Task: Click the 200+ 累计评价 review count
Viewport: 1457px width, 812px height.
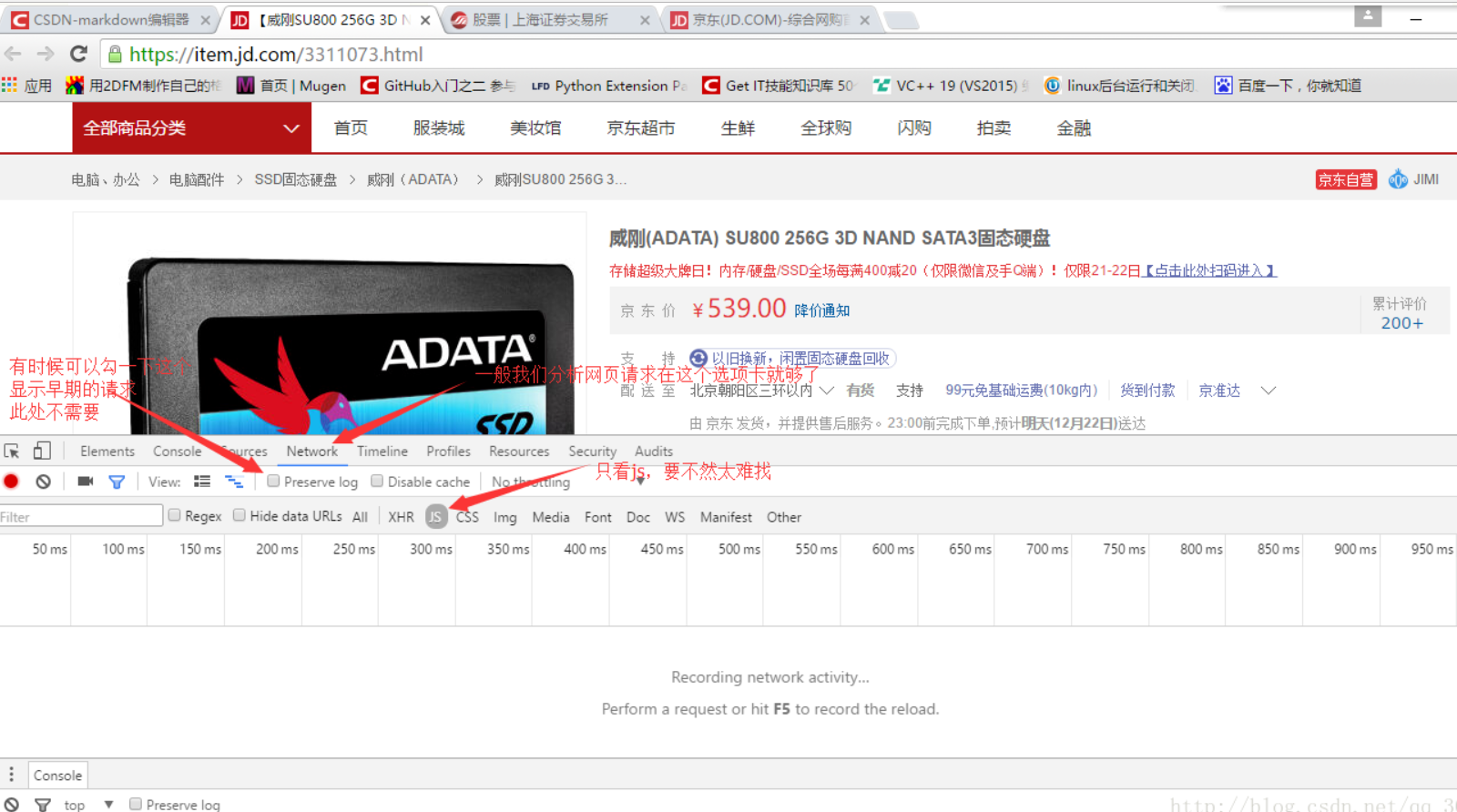Action: click(x=1401, y=323)
